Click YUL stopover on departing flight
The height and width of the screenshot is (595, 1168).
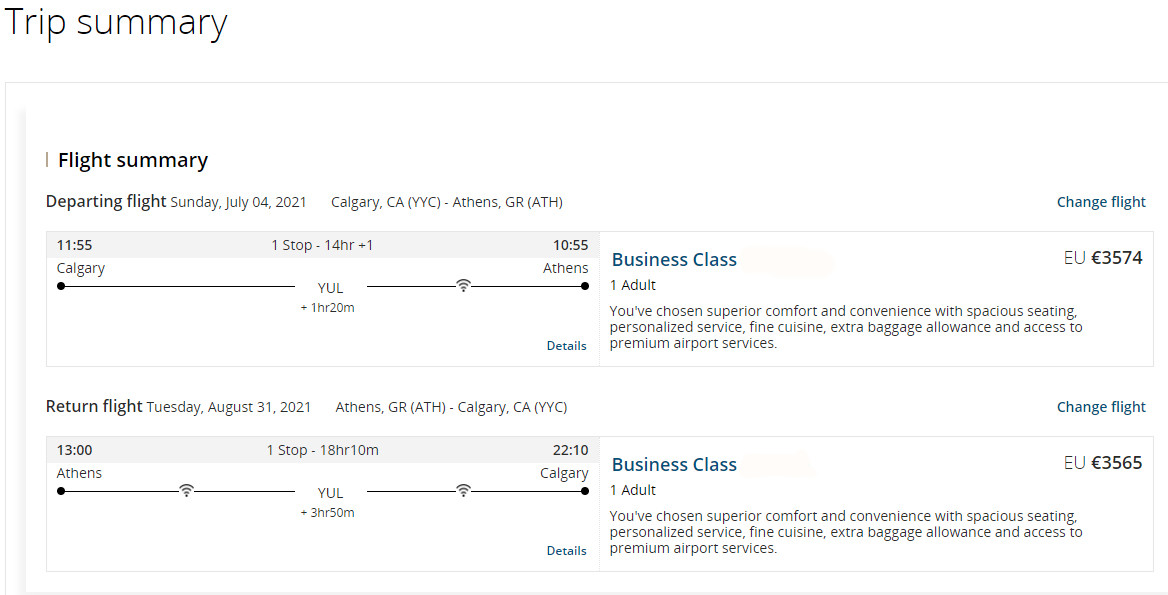click(x=330, y=288)
